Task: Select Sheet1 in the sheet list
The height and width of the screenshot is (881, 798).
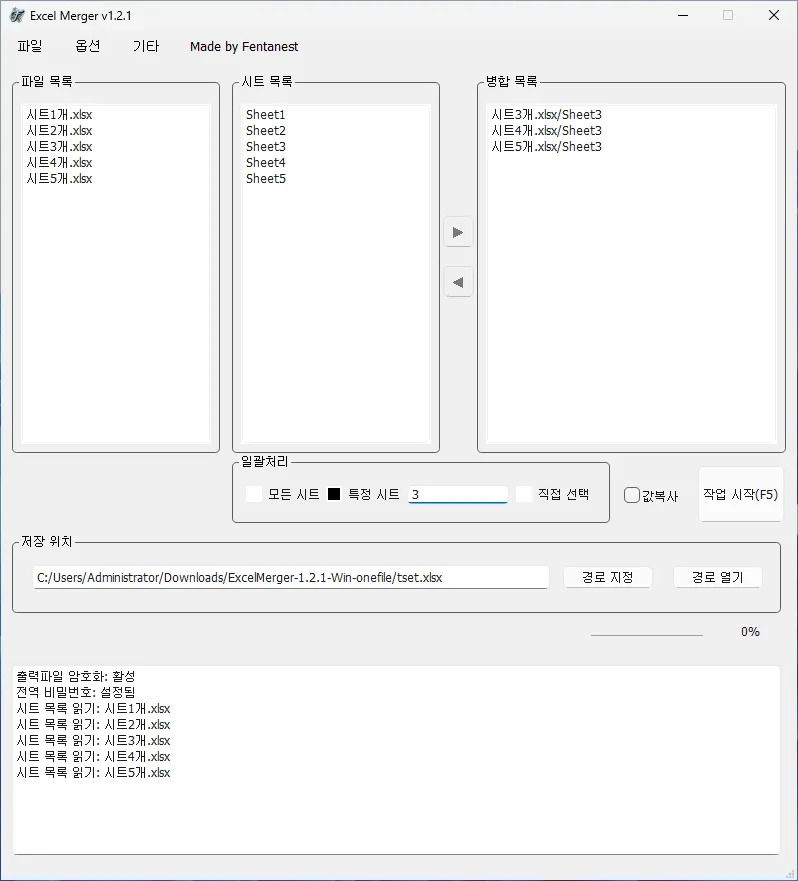Action: 335,115
